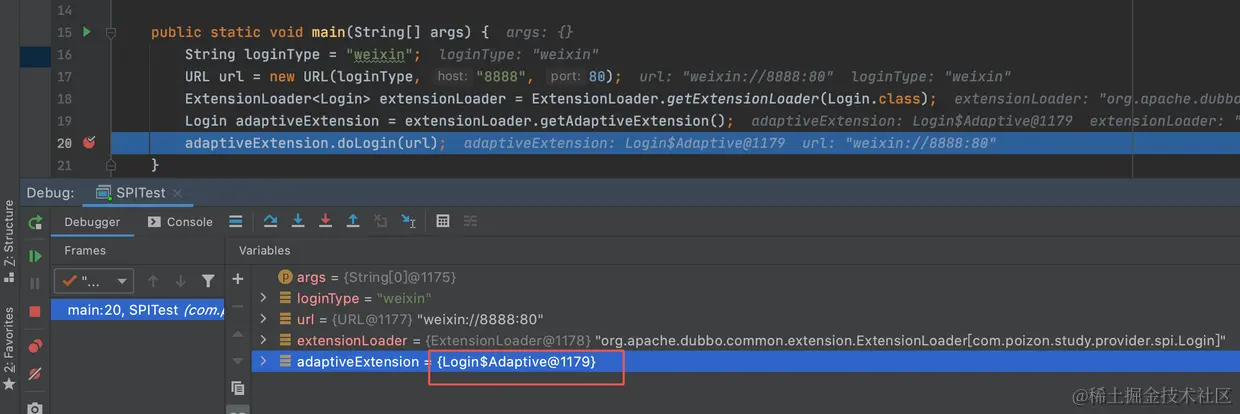Switch to the Debugger tab
1240x414 pixels.
coord(92,222)
